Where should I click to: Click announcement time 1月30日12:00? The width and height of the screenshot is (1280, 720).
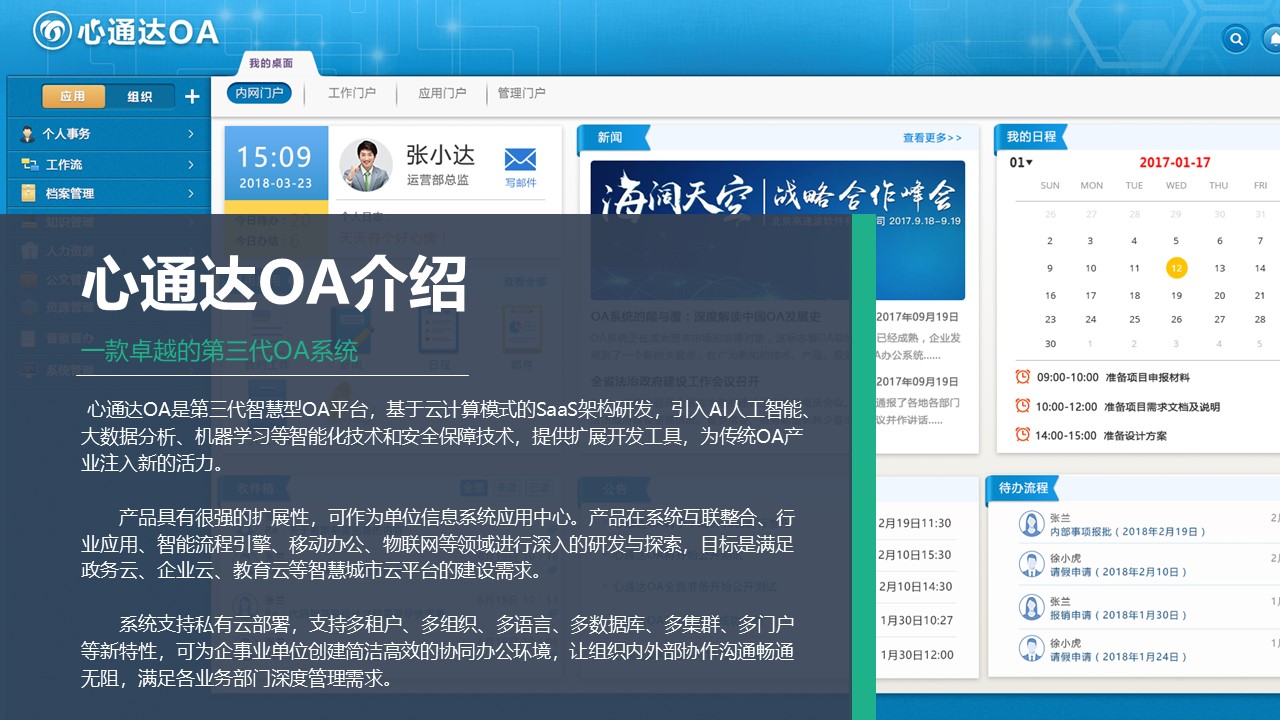pyautogui.click(x=917, y=655)
